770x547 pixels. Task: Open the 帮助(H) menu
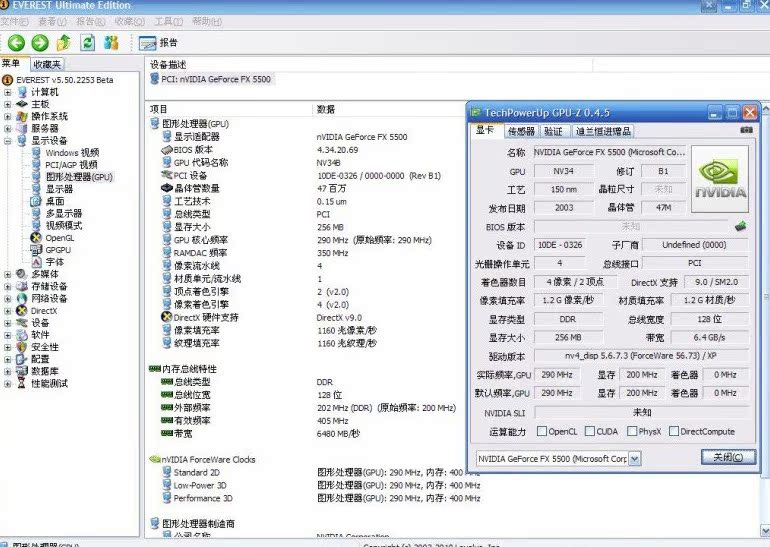pyautogui.click(x=207, y=21)
